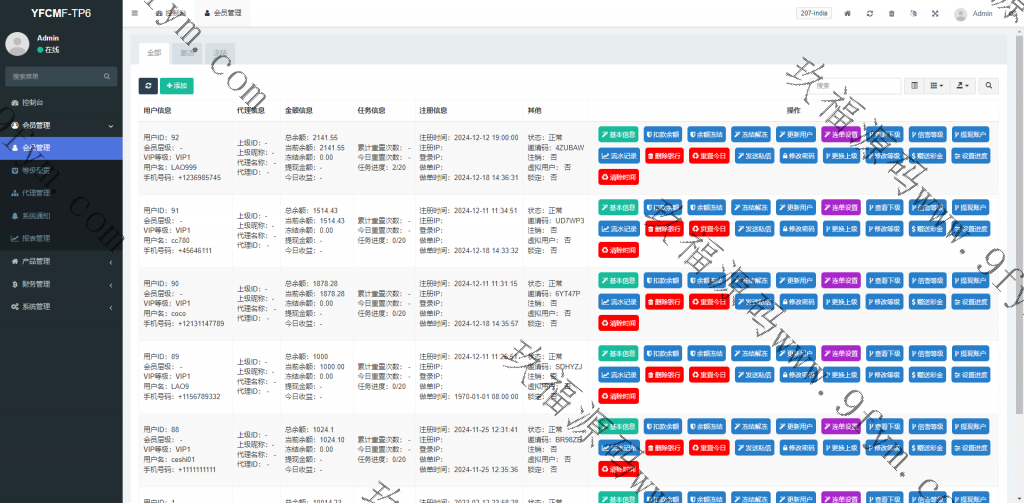The height and width of the screenshot is (503, 1024).
Task: Toggle the sidebar hamburger menu
Action: tap(135, 13)
